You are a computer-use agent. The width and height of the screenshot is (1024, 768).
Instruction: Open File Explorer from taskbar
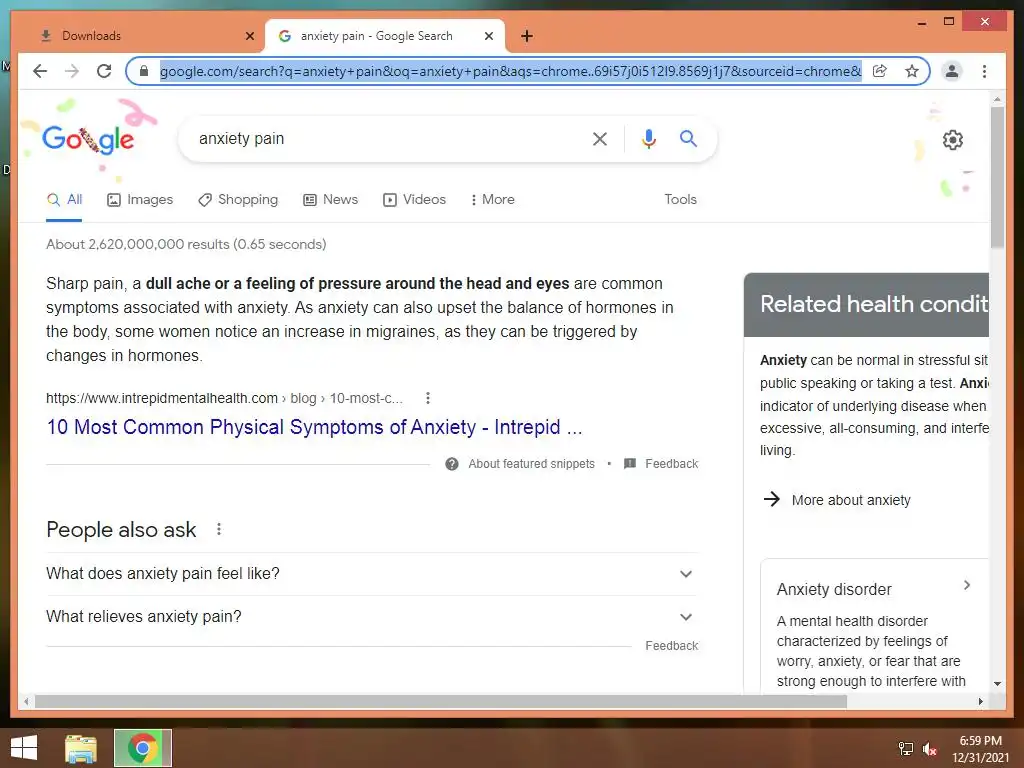coord(81,748)
